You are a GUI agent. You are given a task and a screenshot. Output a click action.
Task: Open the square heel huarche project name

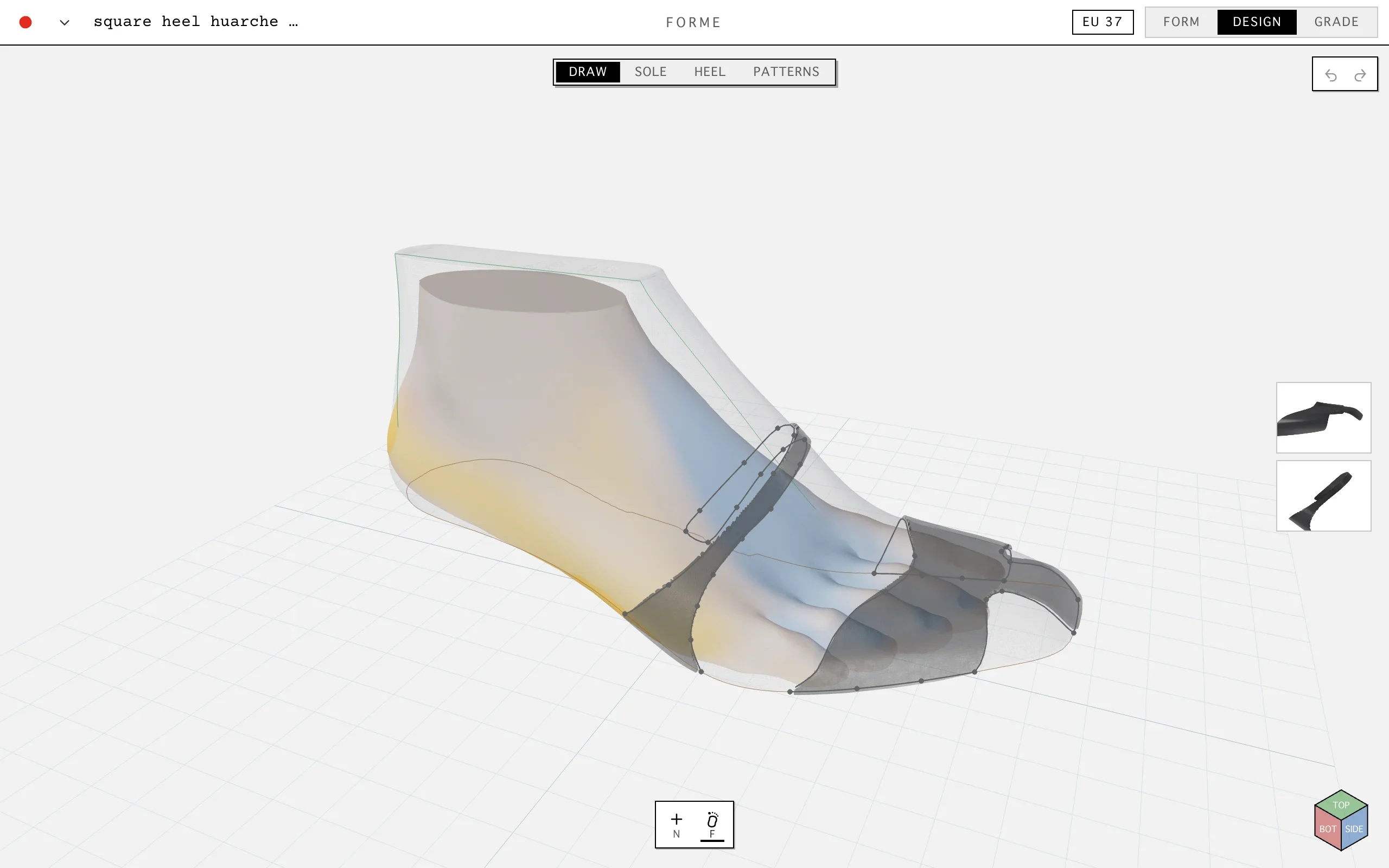(x=196, y=22)
